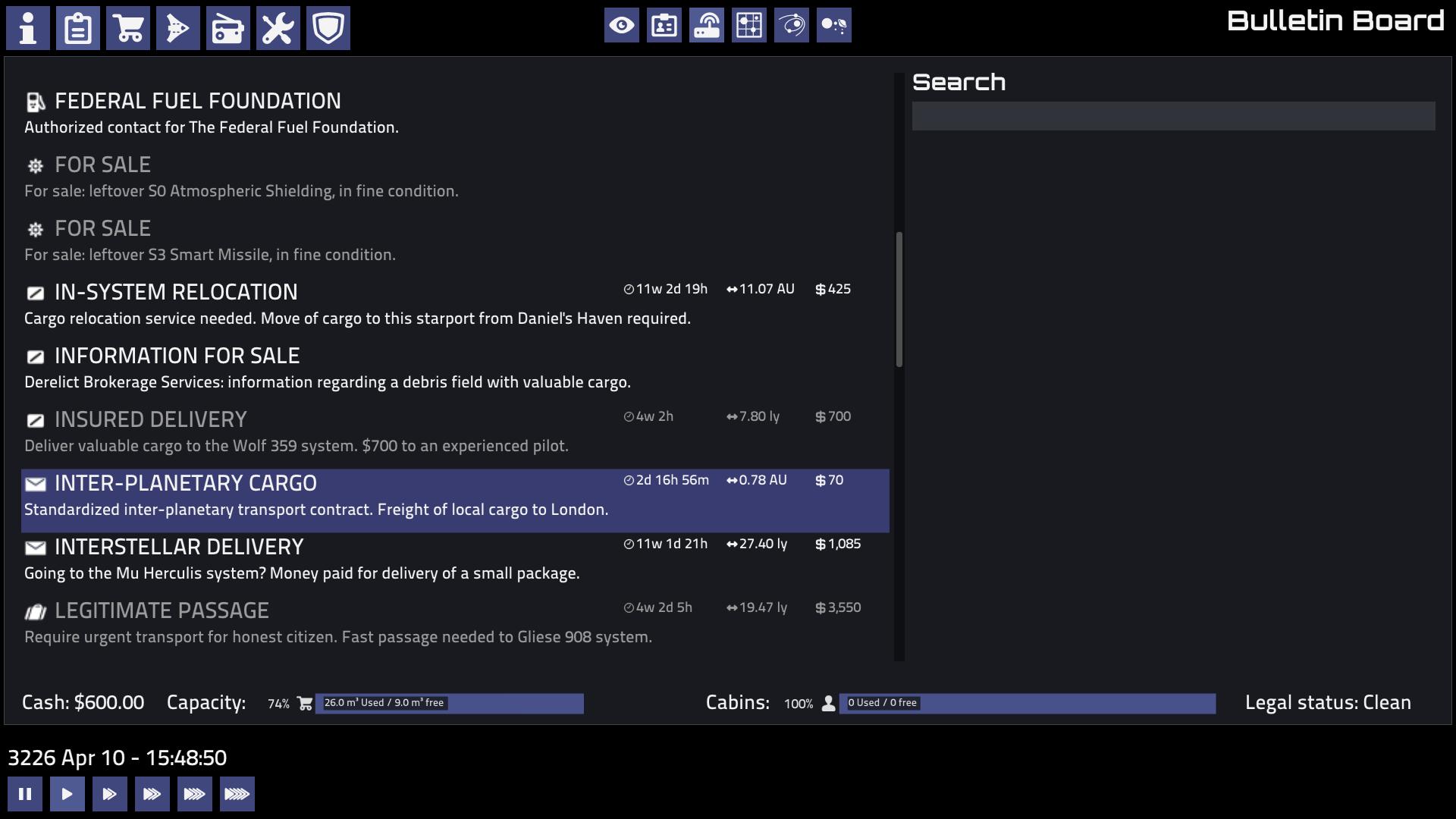Open the station info icon
Viewport: 1456px width, 819px height.
(28, 29)
